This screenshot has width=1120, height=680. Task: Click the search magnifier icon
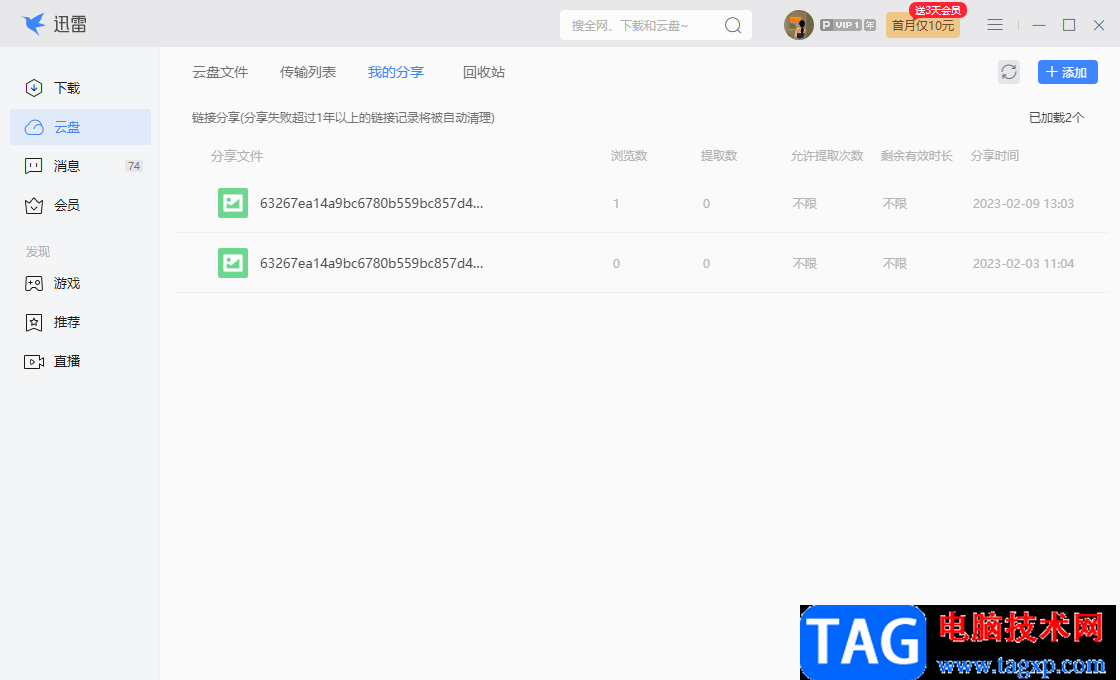point(733,26)
